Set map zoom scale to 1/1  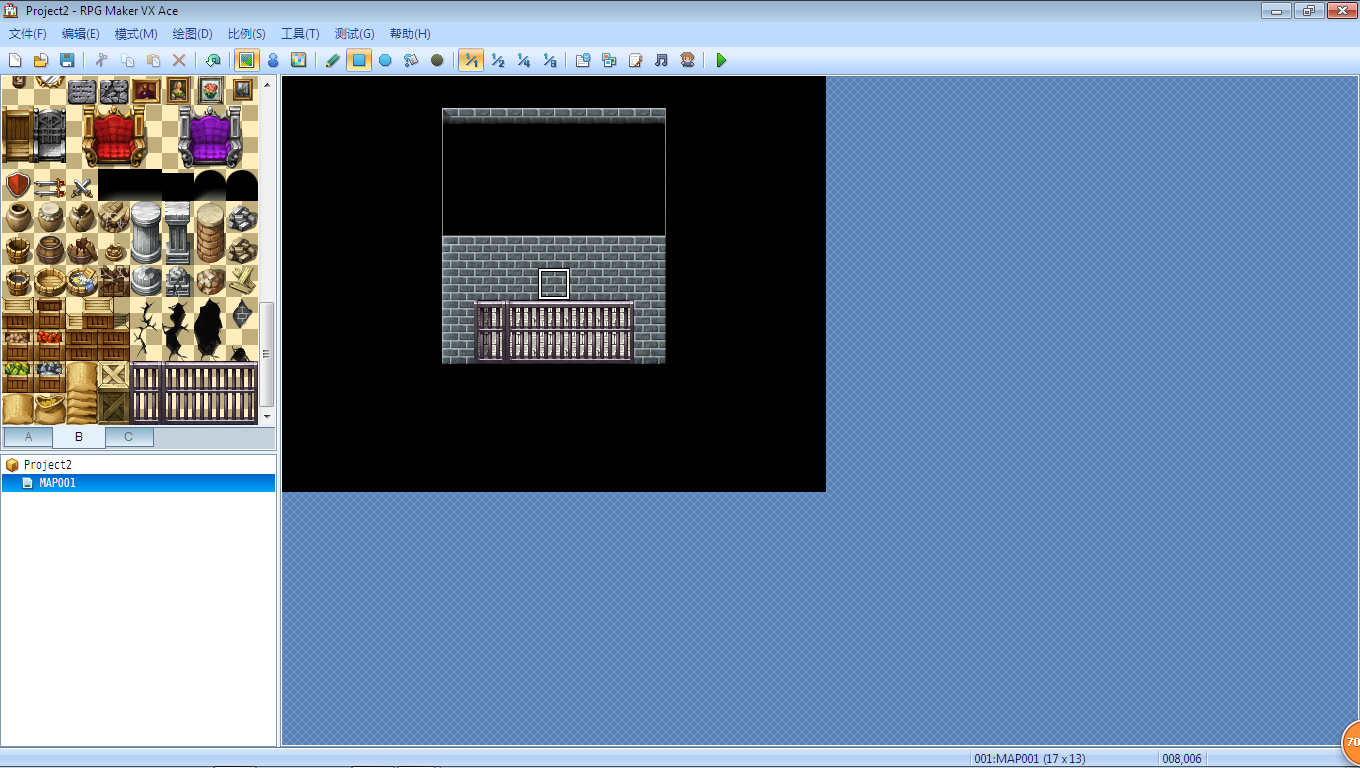click(x=471, y=60)
